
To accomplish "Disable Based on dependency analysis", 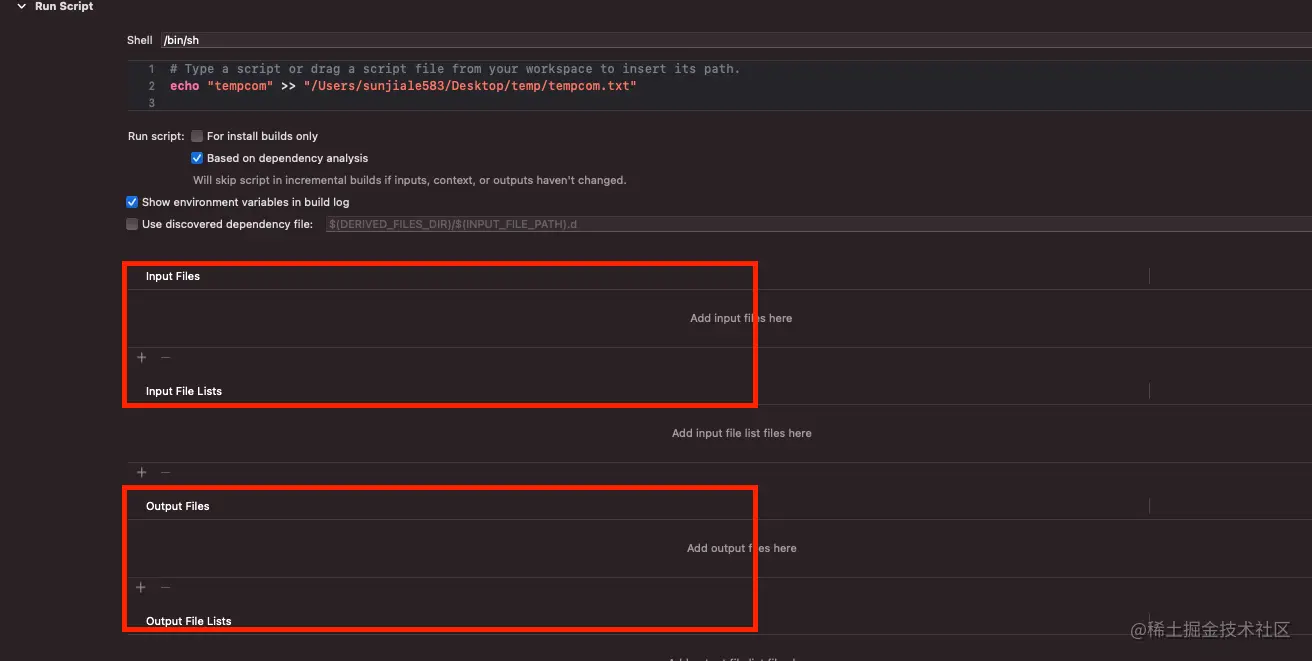I will pos(196,157).
